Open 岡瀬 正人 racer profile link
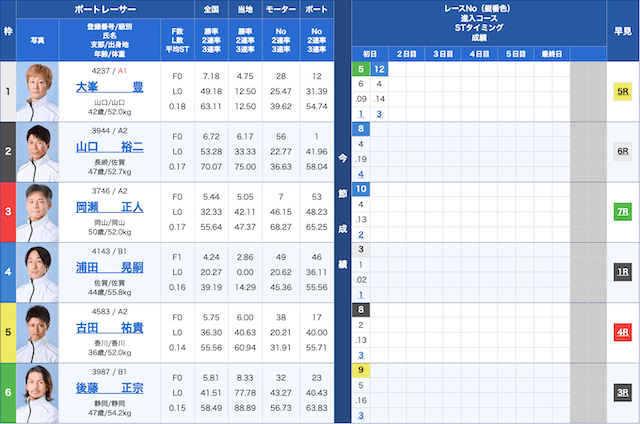640x424 pixels. coord(109,207)
